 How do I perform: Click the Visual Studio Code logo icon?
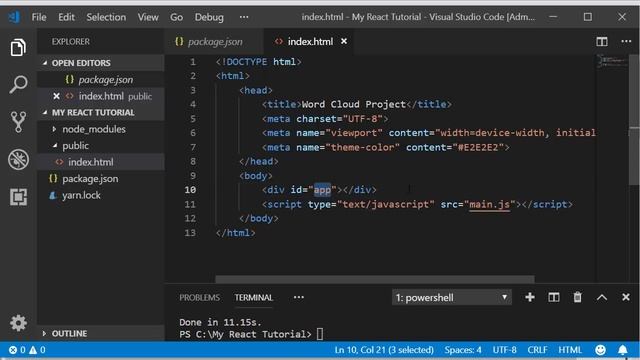click(x=15, y=17)
